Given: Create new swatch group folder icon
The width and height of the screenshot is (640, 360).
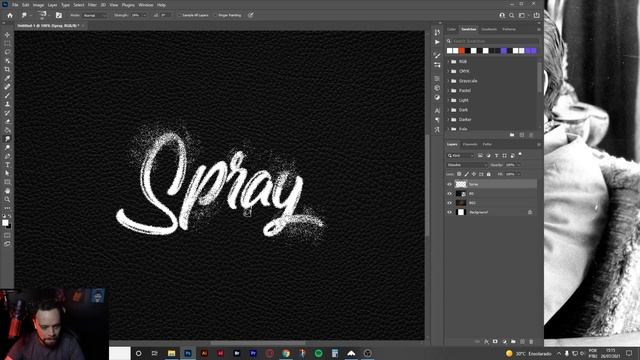Looking at the screenshot, I should pyautogui.click(x=512, y=135).
